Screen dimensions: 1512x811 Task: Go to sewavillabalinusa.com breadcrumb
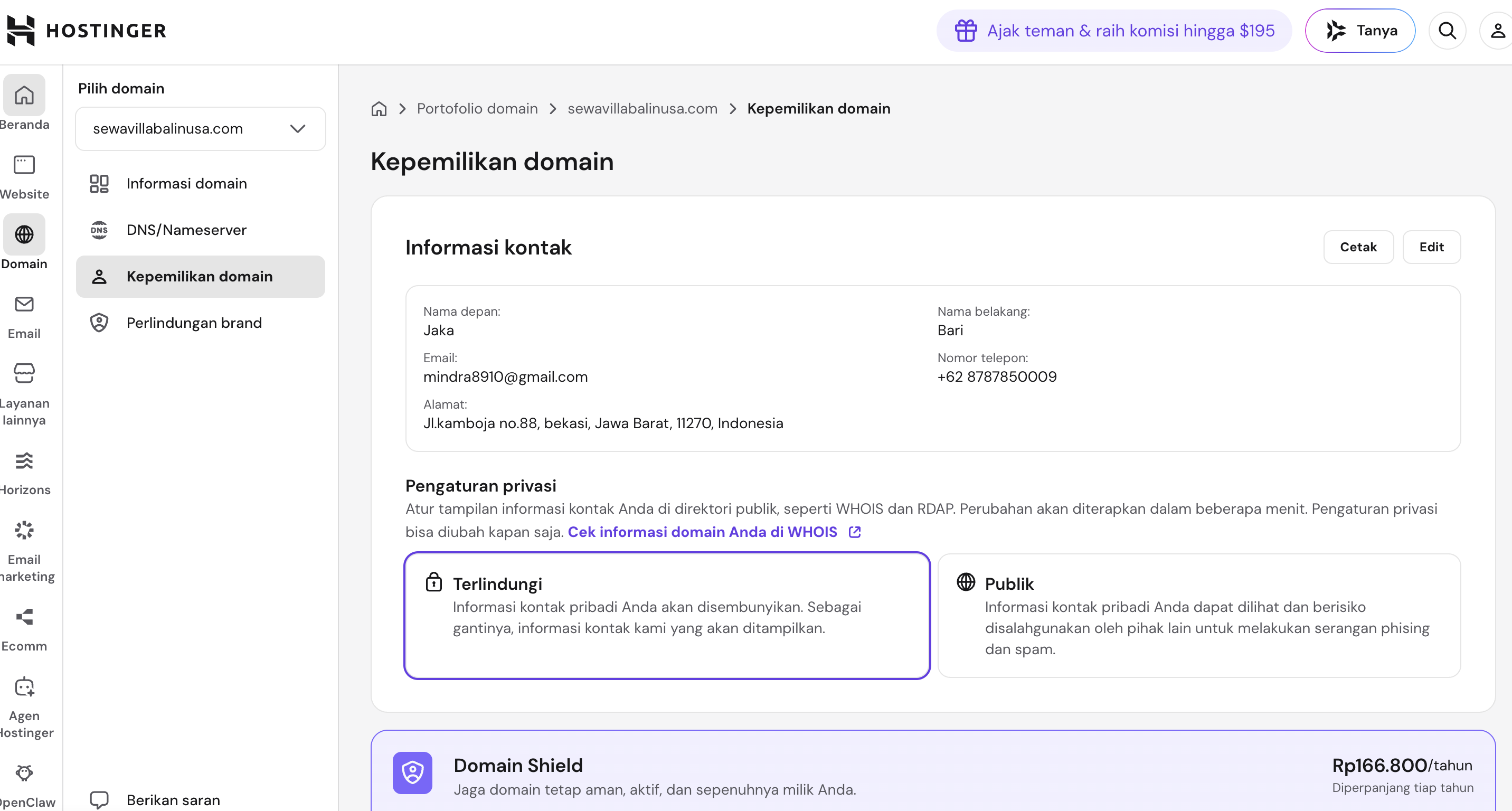[642, 109]
